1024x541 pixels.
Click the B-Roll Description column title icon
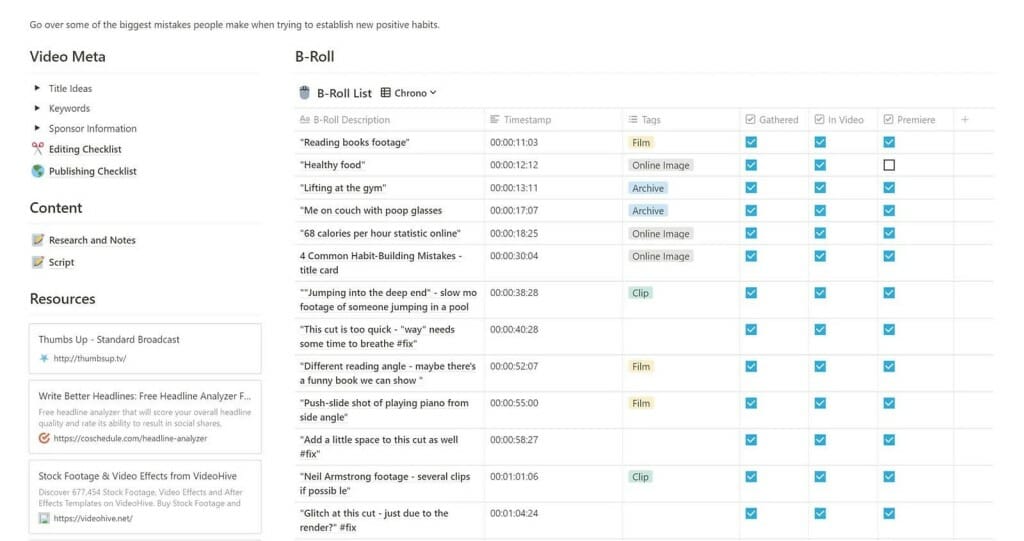(304, 120)
